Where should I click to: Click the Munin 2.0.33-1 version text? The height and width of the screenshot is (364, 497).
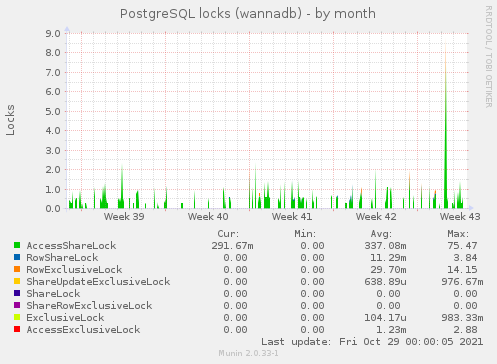click(x=248, y=353)
